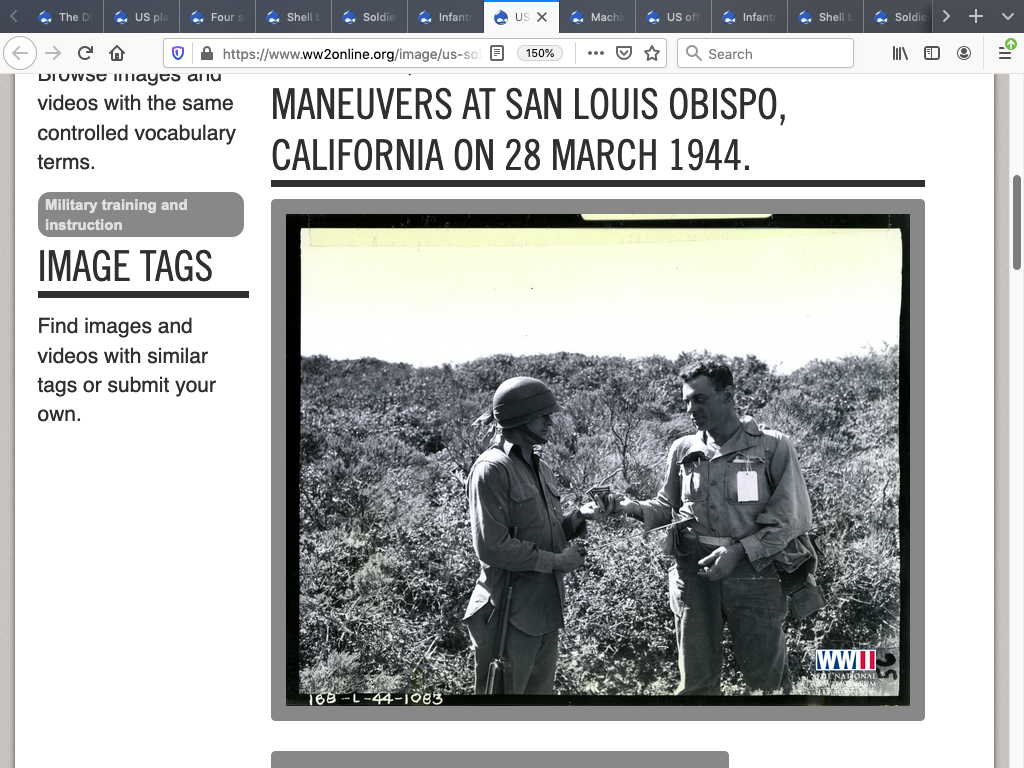Open 'Military training and instruction' term
Screen dimensions: 1024x768
tap(141, 214)
